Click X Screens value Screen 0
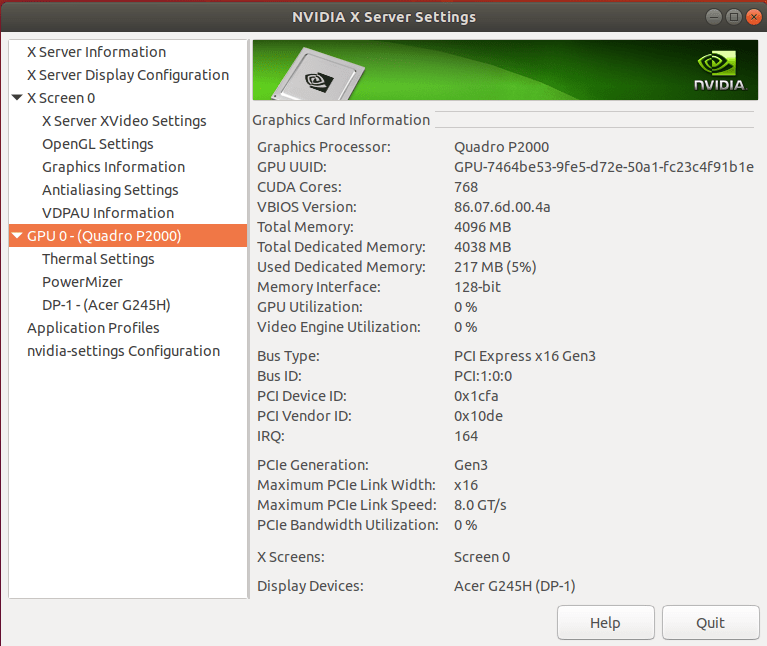 [482, 557]
